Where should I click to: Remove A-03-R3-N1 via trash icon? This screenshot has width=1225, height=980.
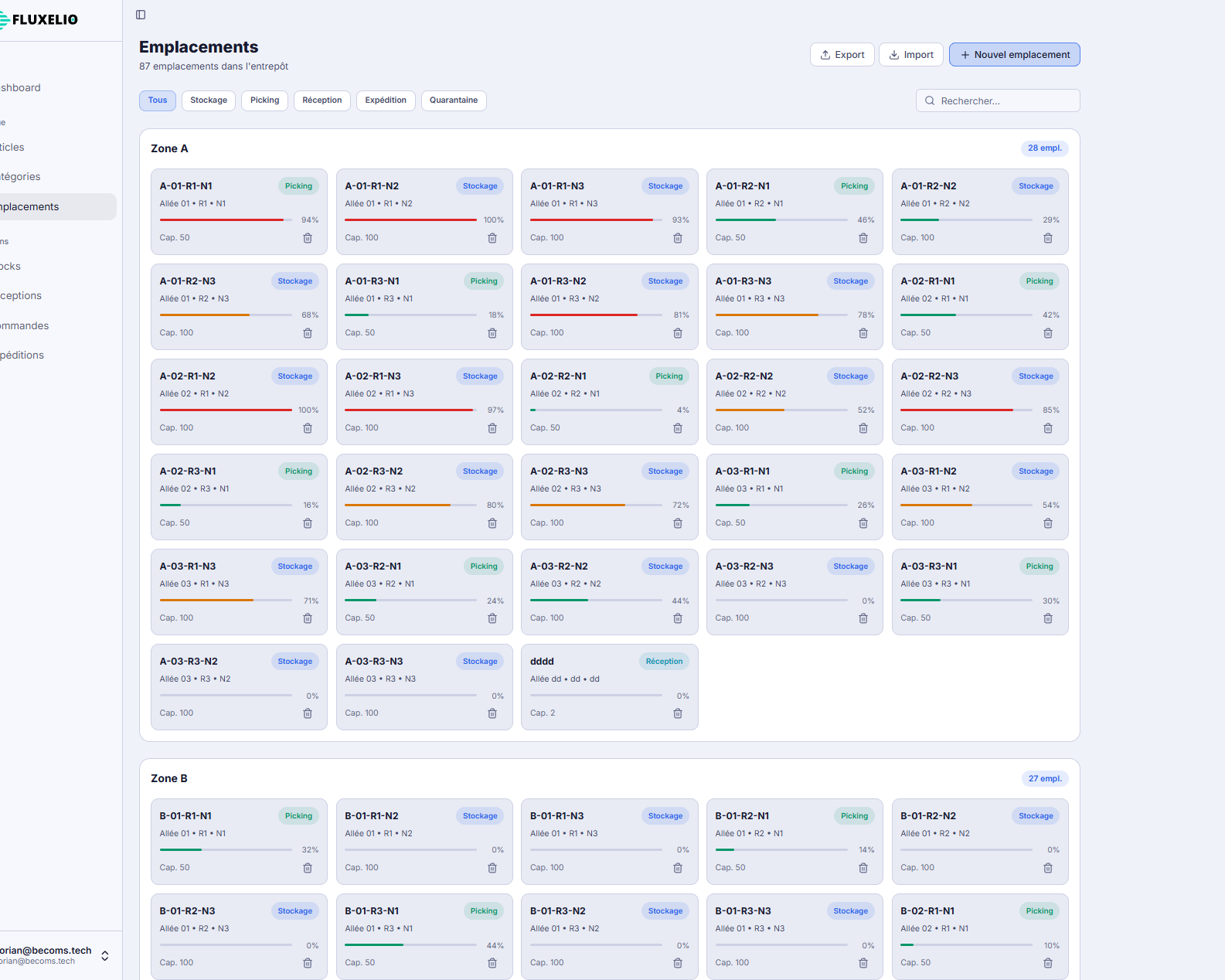[x=1048, y=618]
